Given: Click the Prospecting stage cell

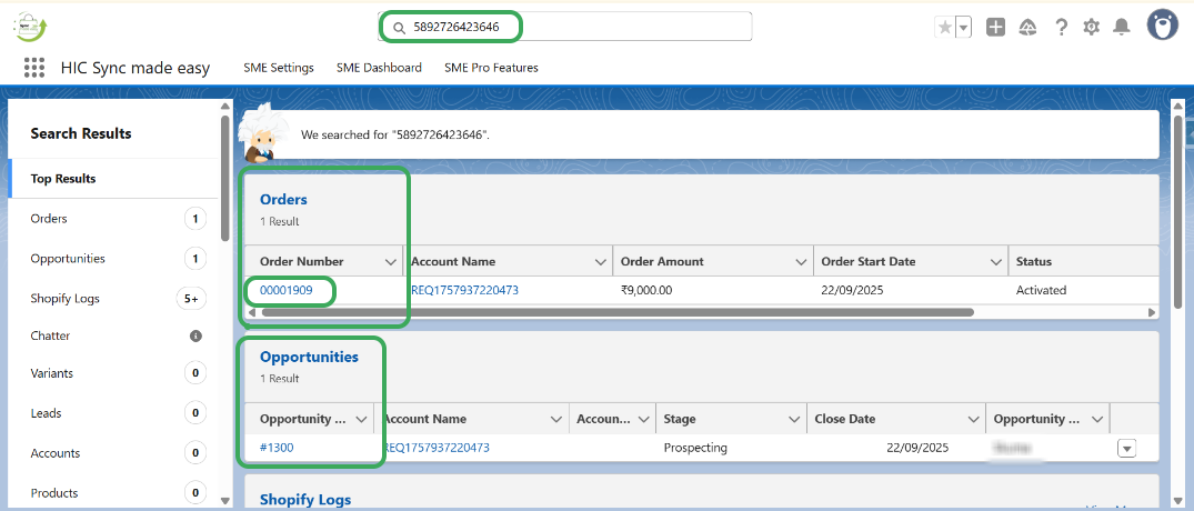Looking at the screenshot, I should 695,448.
